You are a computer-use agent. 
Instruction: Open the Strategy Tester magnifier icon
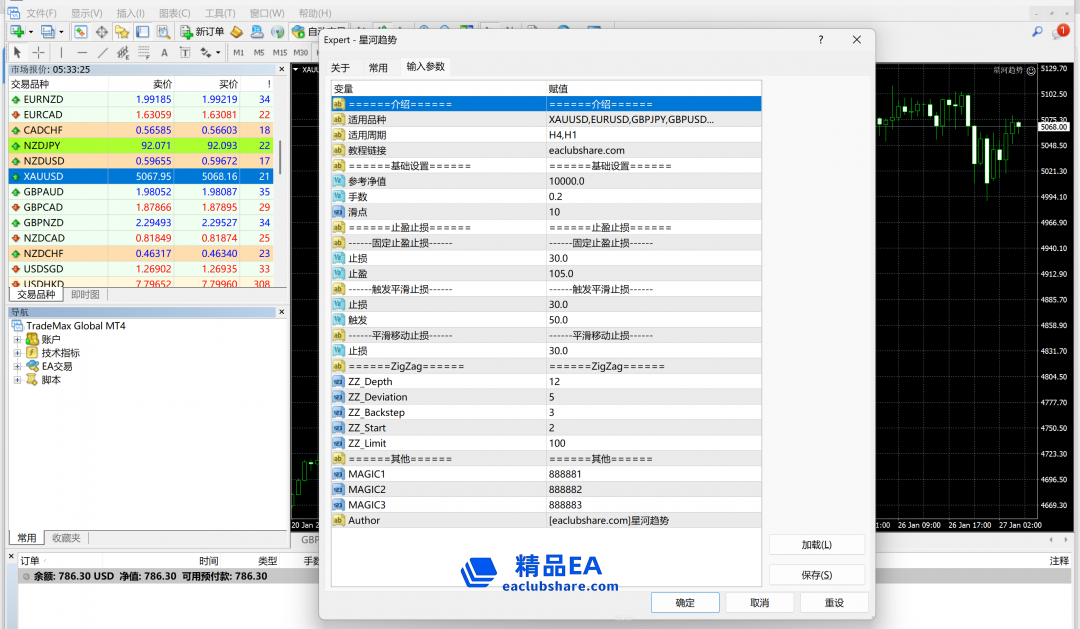coord(162,32)
